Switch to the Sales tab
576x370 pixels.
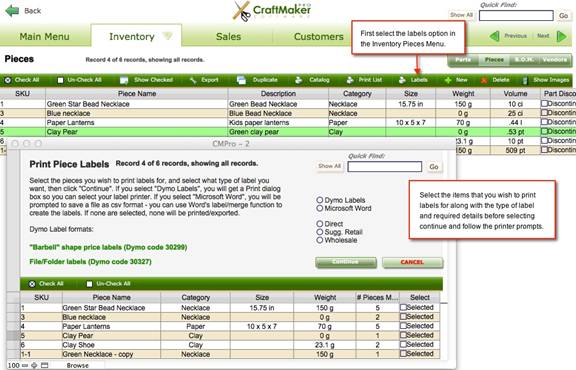point(228,36)
